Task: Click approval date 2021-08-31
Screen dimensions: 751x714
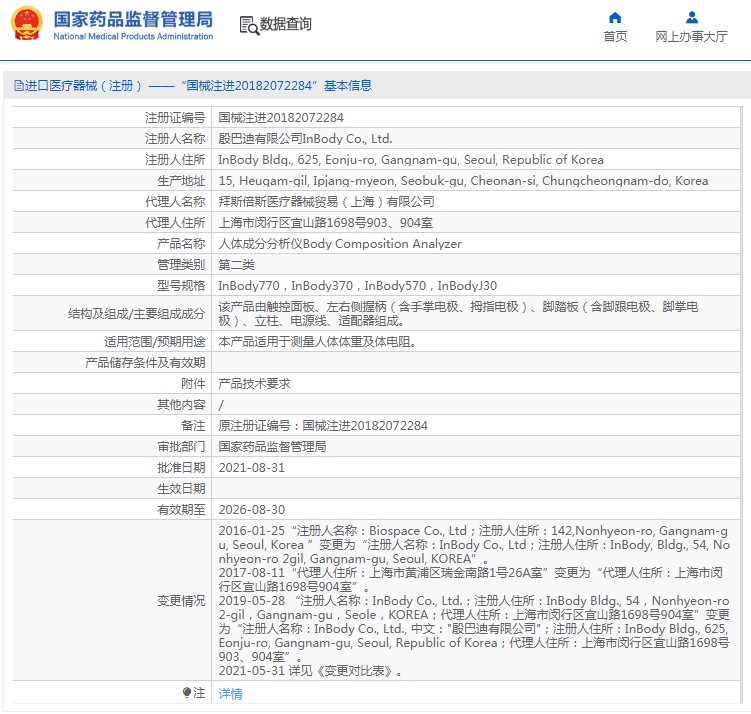Action: coord(251,468)
